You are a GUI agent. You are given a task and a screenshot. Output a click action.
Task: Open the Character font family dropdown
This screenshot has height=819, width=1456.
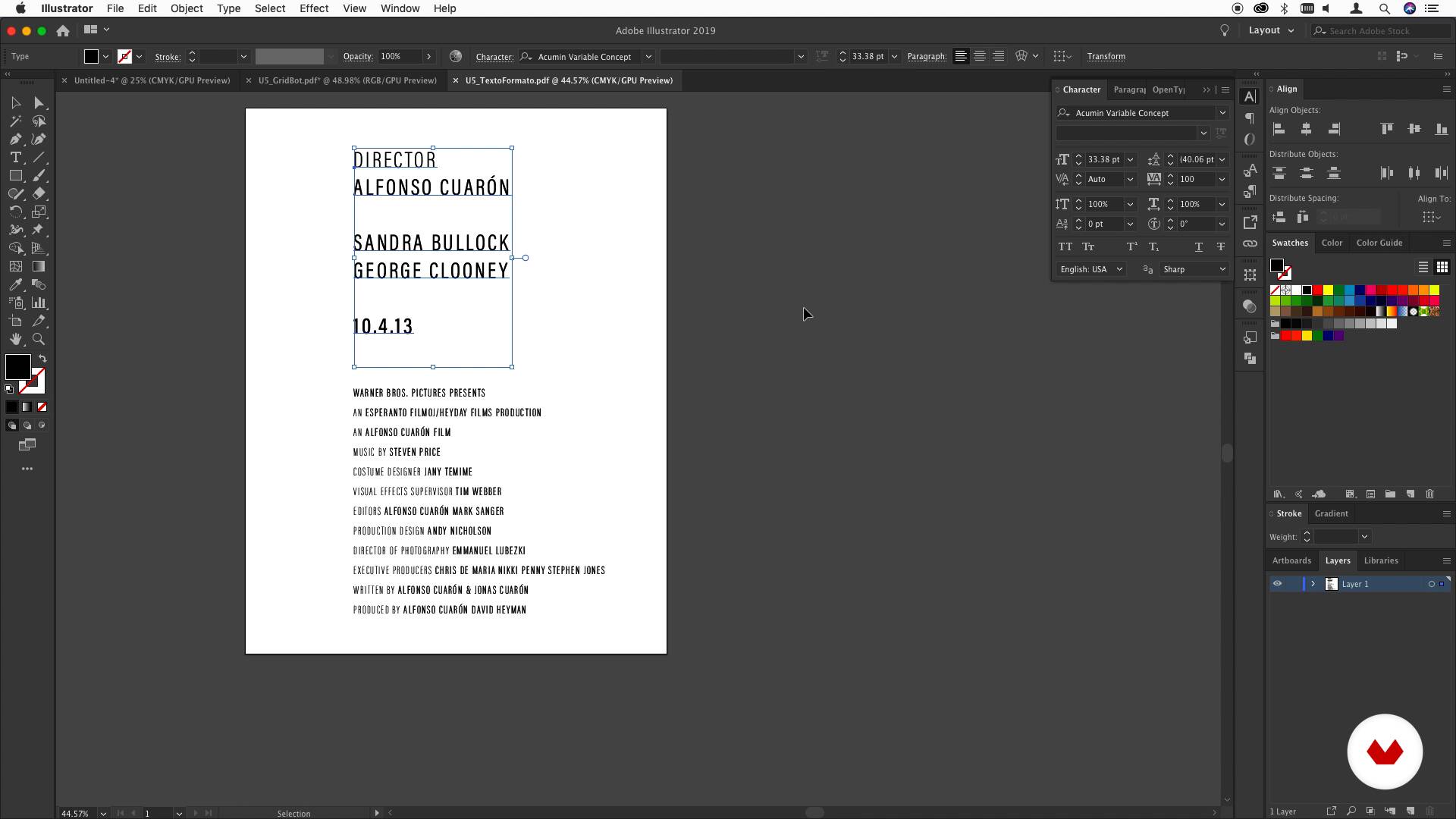point(1222,113)
